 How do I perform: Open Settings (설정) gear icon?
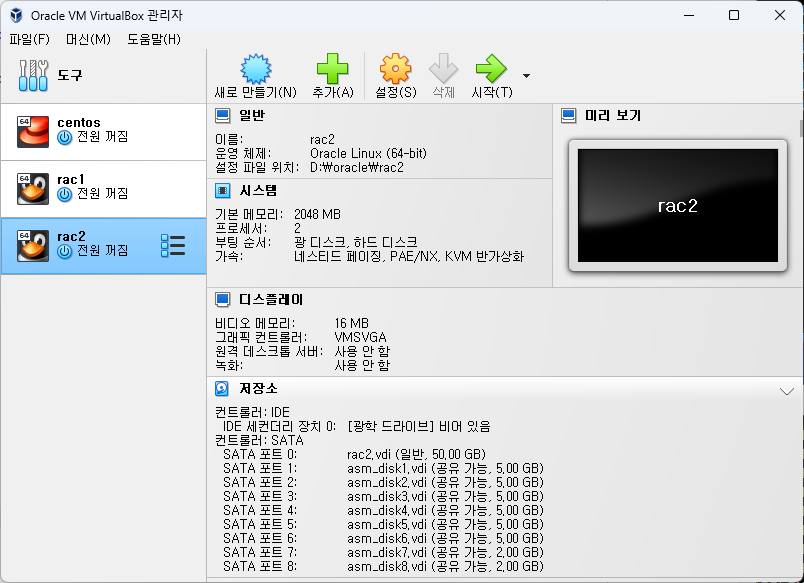(395, 69)
